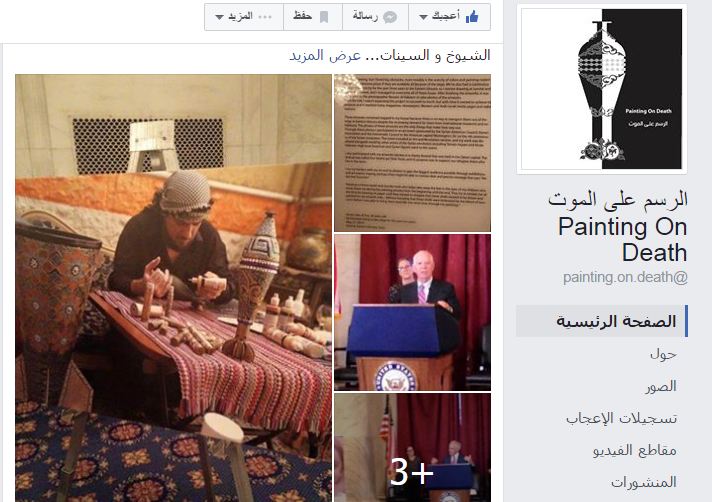Click the bookmark Save icon
Viewport: 712px width, 502px height.
[324, 17]
